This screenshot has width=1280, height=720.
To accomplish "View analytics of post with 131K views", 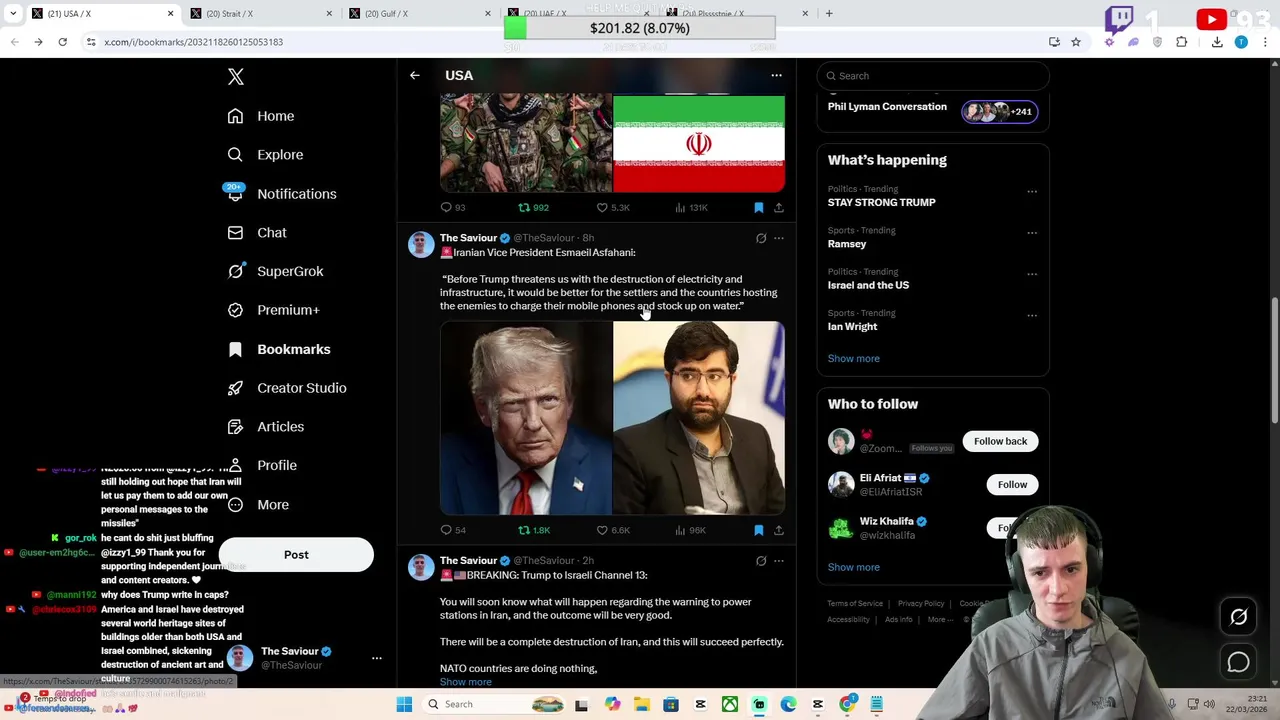I will (691, 208).
